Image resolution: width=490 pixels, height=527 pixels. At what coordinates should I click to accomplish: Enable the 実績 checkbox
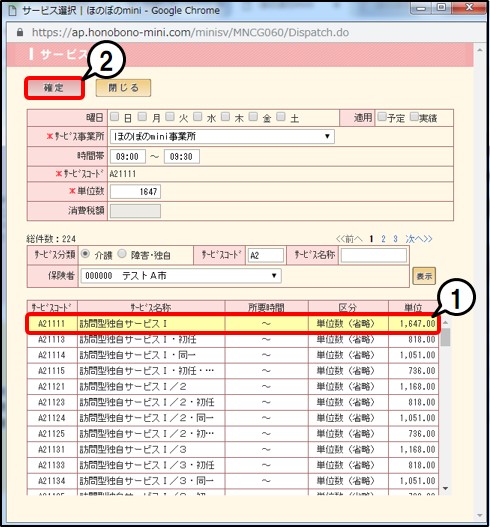point(414,117)
